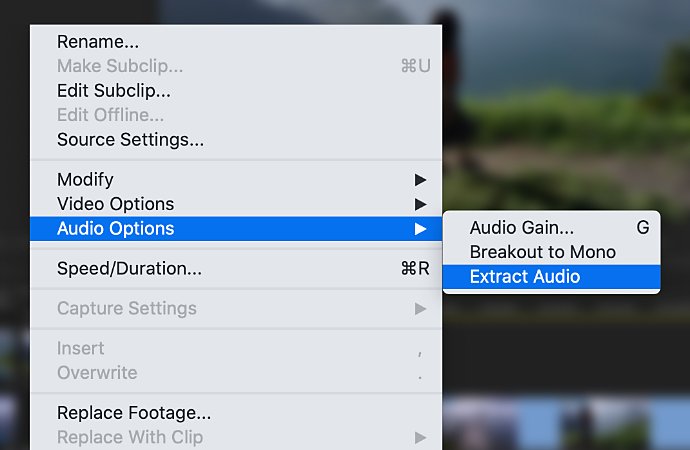Click the Audio Options arrow indicator

[420, 229]
